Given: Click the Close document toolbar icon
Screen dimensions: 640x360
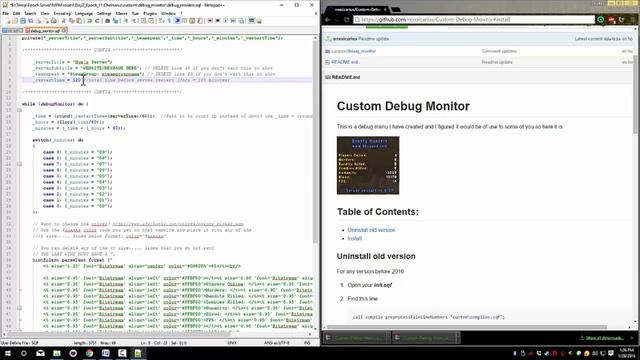Looking at the screenshot, I should click(x=38, y=20).
